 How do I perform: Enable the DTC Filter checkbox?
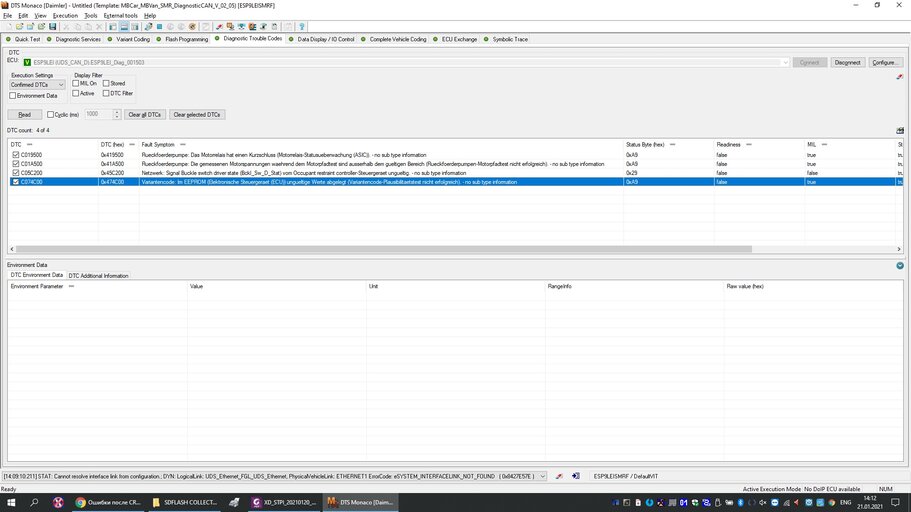[106, 93]
